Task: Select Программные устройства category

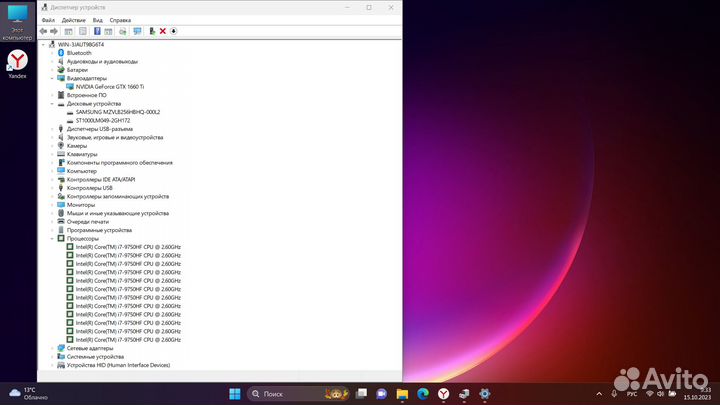Action: point(99,230)
